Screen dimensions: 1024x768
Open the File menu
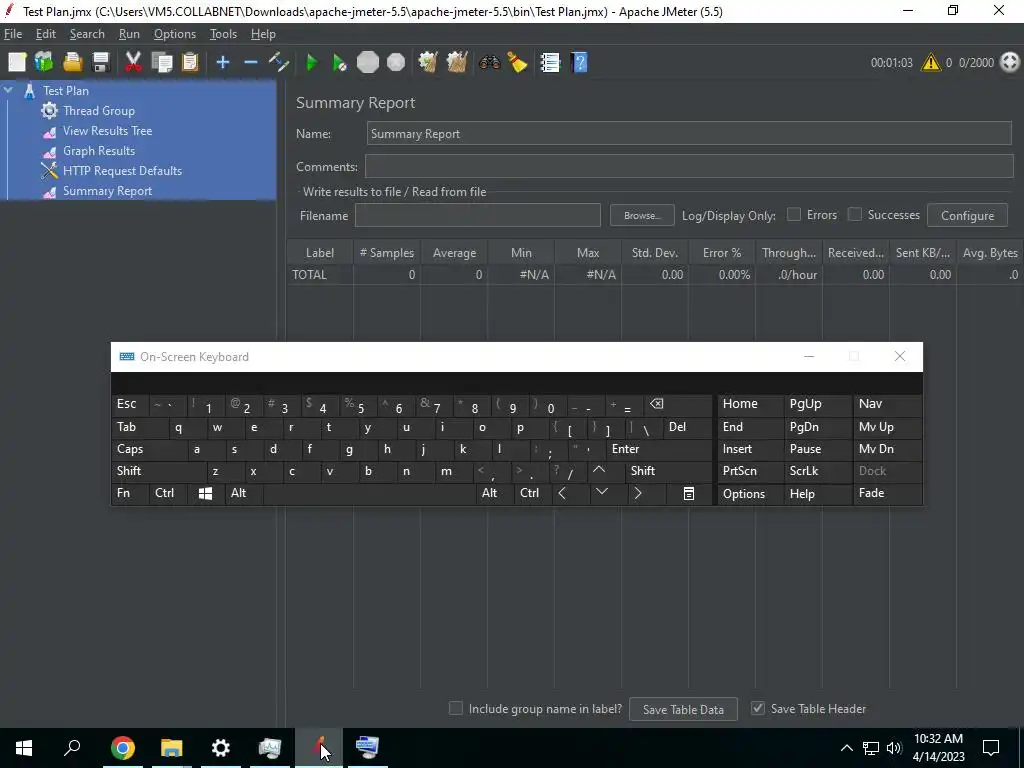[x=13, y=34]
